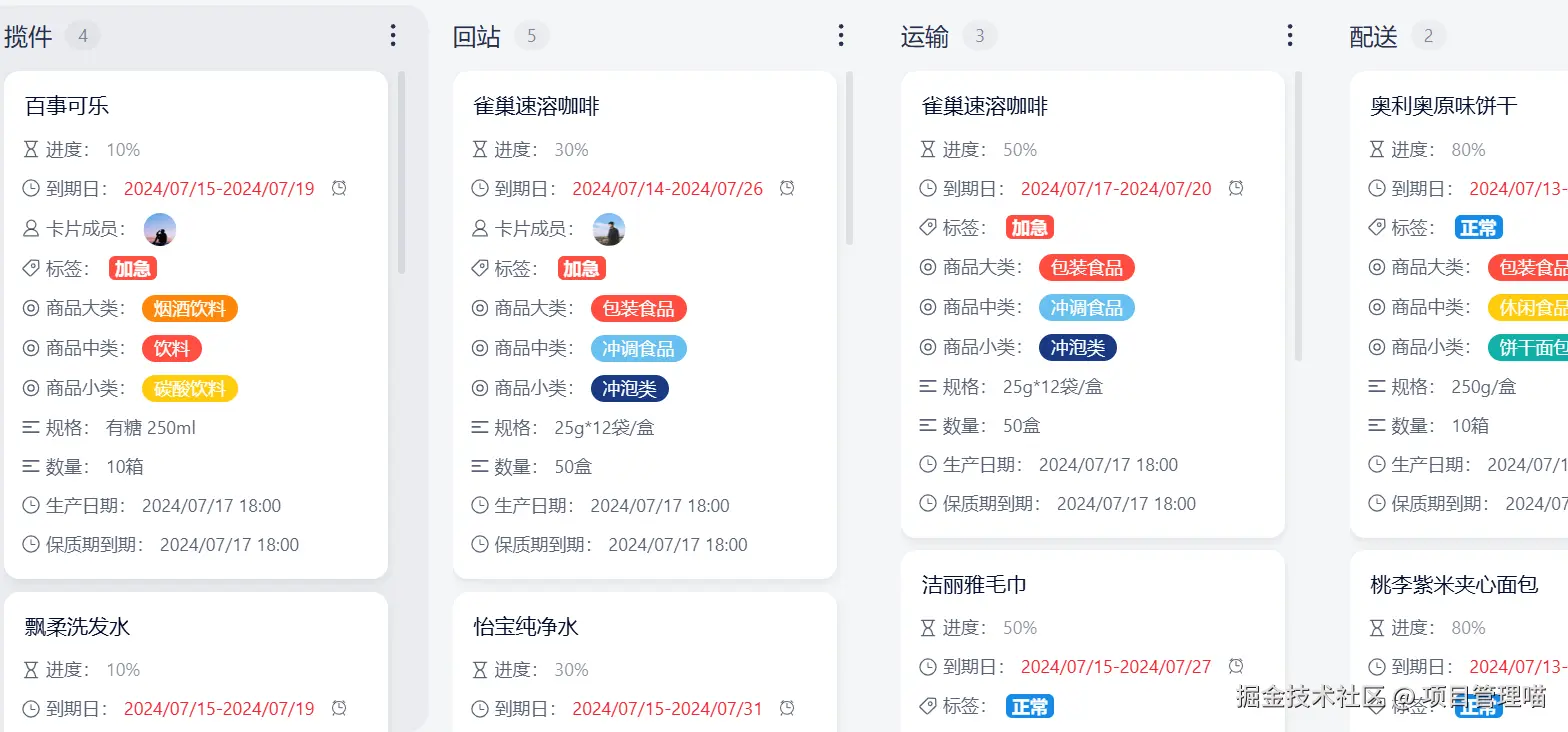Image resolution: width=1568 pixels, height=732 pixels.
Task: Open the 飘柔洗发水 card title
Action: 77,627
